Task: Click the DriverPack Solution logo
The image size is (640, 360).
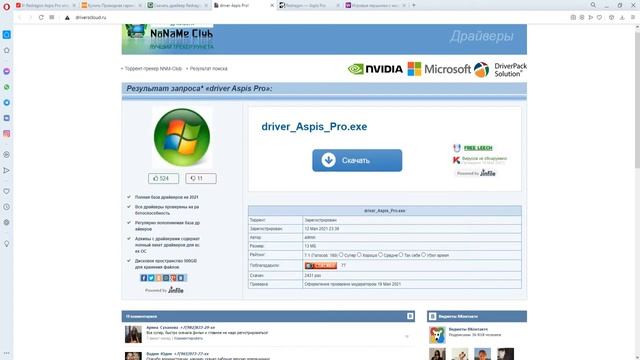Action: [x=500, y=69]
